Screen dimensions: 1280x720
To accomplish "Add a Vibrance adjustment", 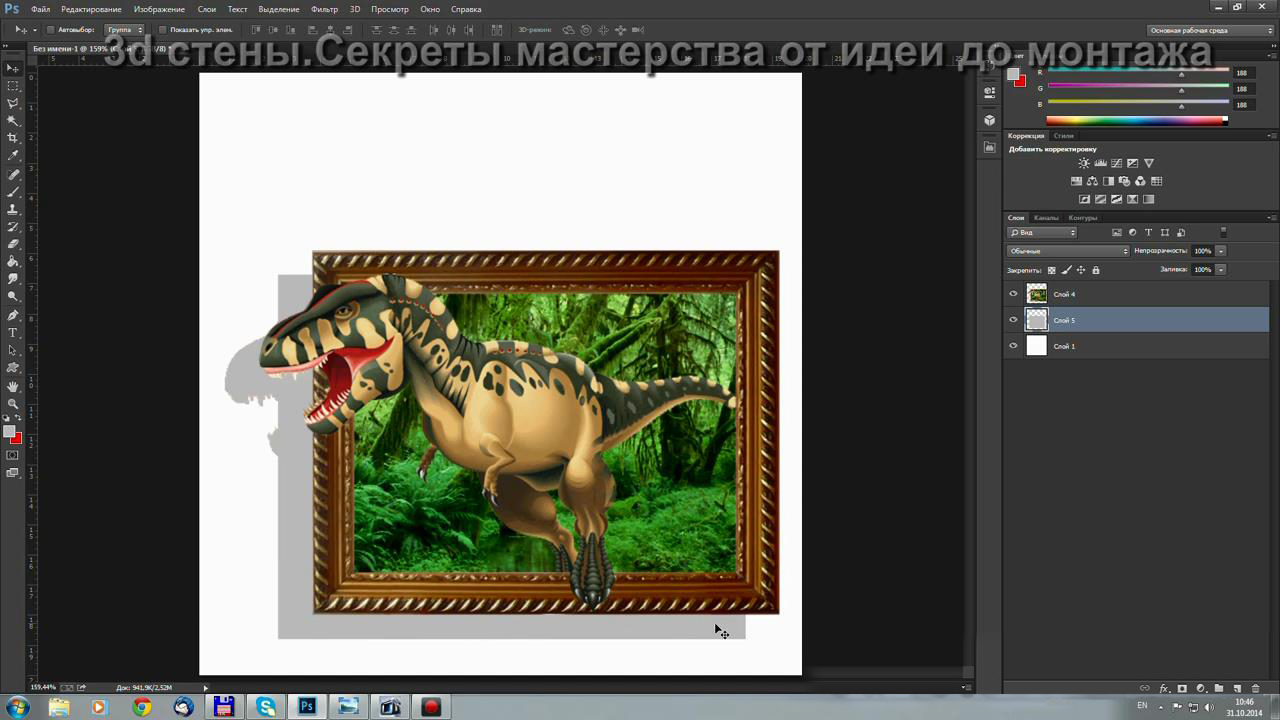I will (x=1149, y=163).
